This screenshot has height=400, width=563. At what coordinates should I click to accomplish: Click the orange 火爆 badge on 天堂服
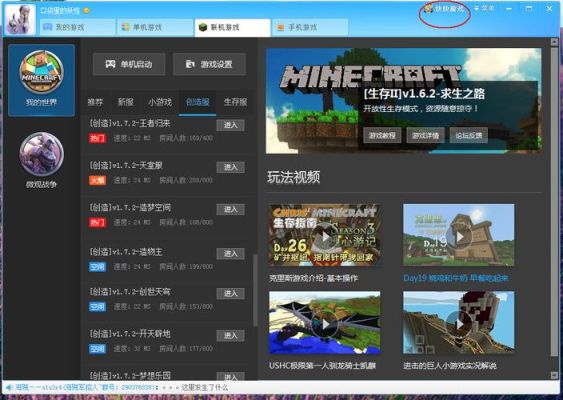pos(97,180)
